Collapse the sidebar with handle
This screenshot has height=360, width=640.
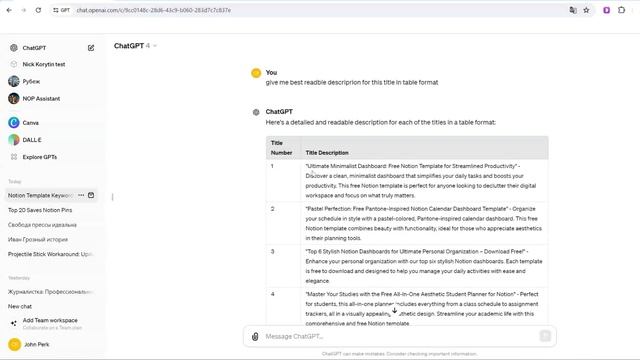coord(113,197)
